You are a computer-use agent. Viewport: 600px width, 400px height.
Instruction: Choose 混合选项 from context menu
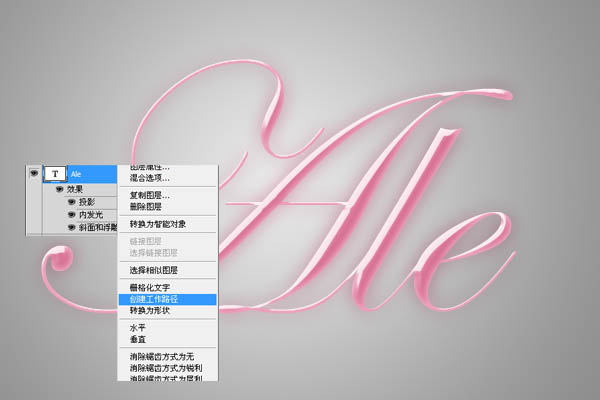tap(150, 177)
